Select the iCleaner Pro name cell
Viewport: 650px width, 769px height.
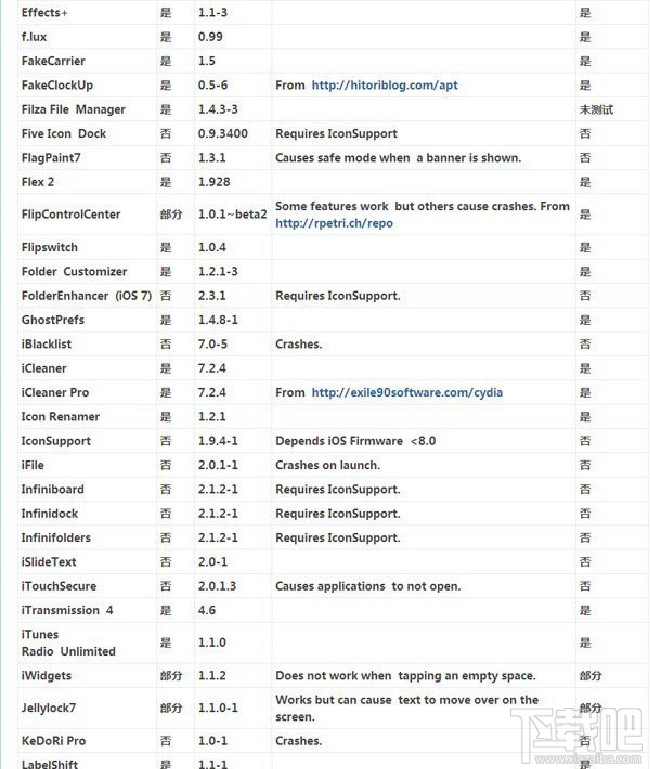tap(55, 393)
